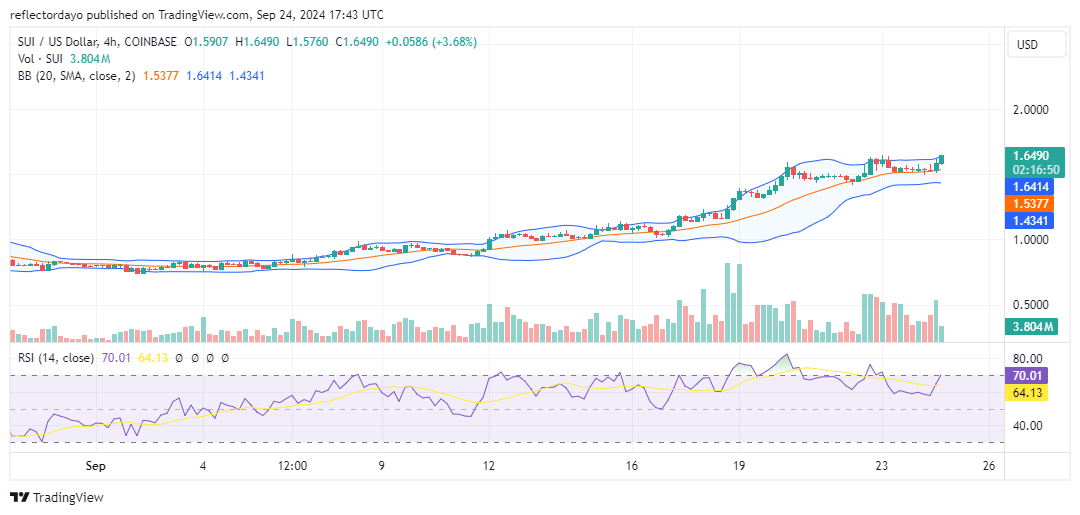Image resolution: width=1080 pixels, height=515 pixels.
Task: Click the 64.13 RSI average tag
Action: click(x=1026, y=394)
